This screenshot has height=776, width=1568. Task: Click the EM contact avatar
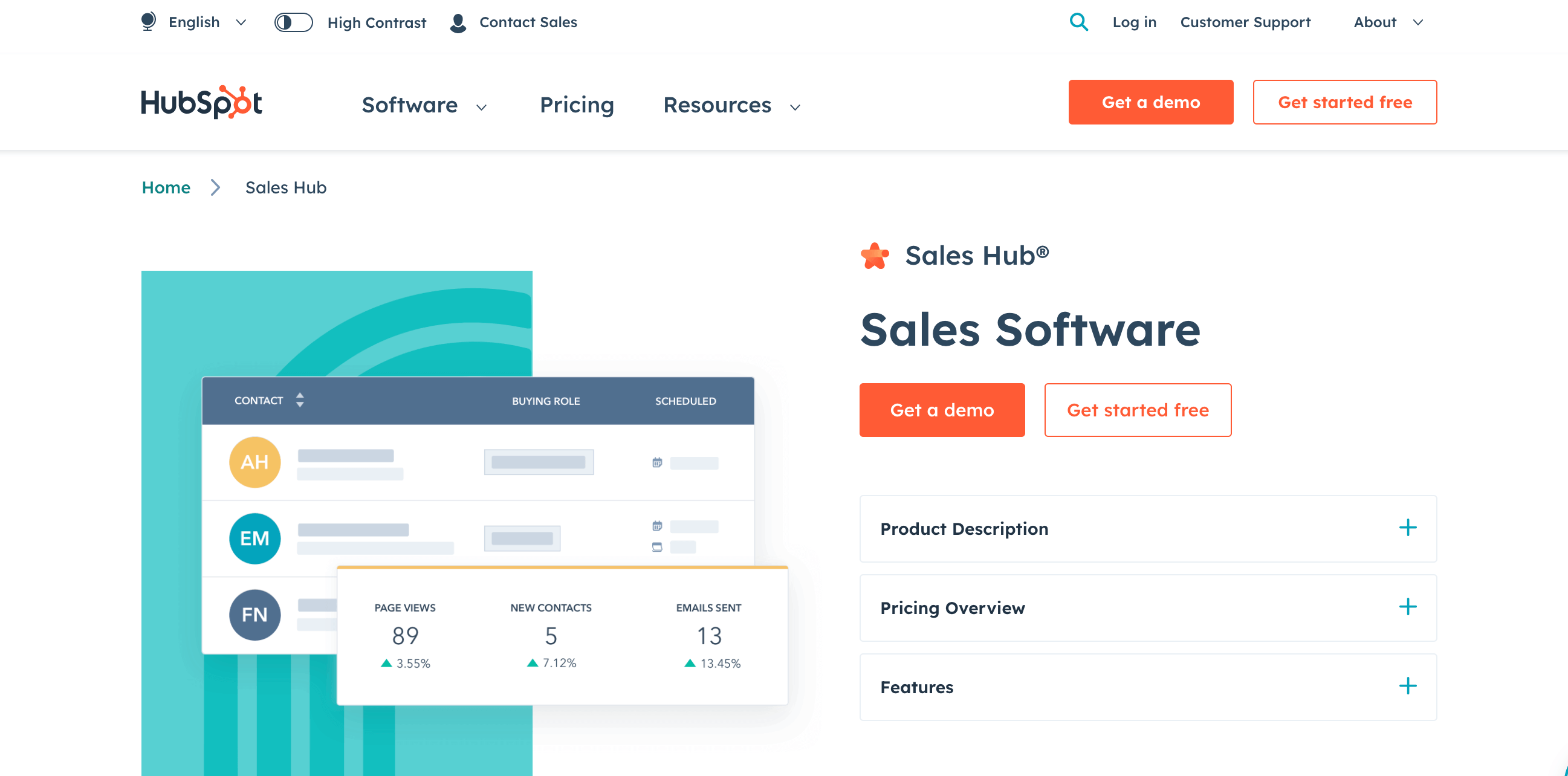click(x=254, y=538)
